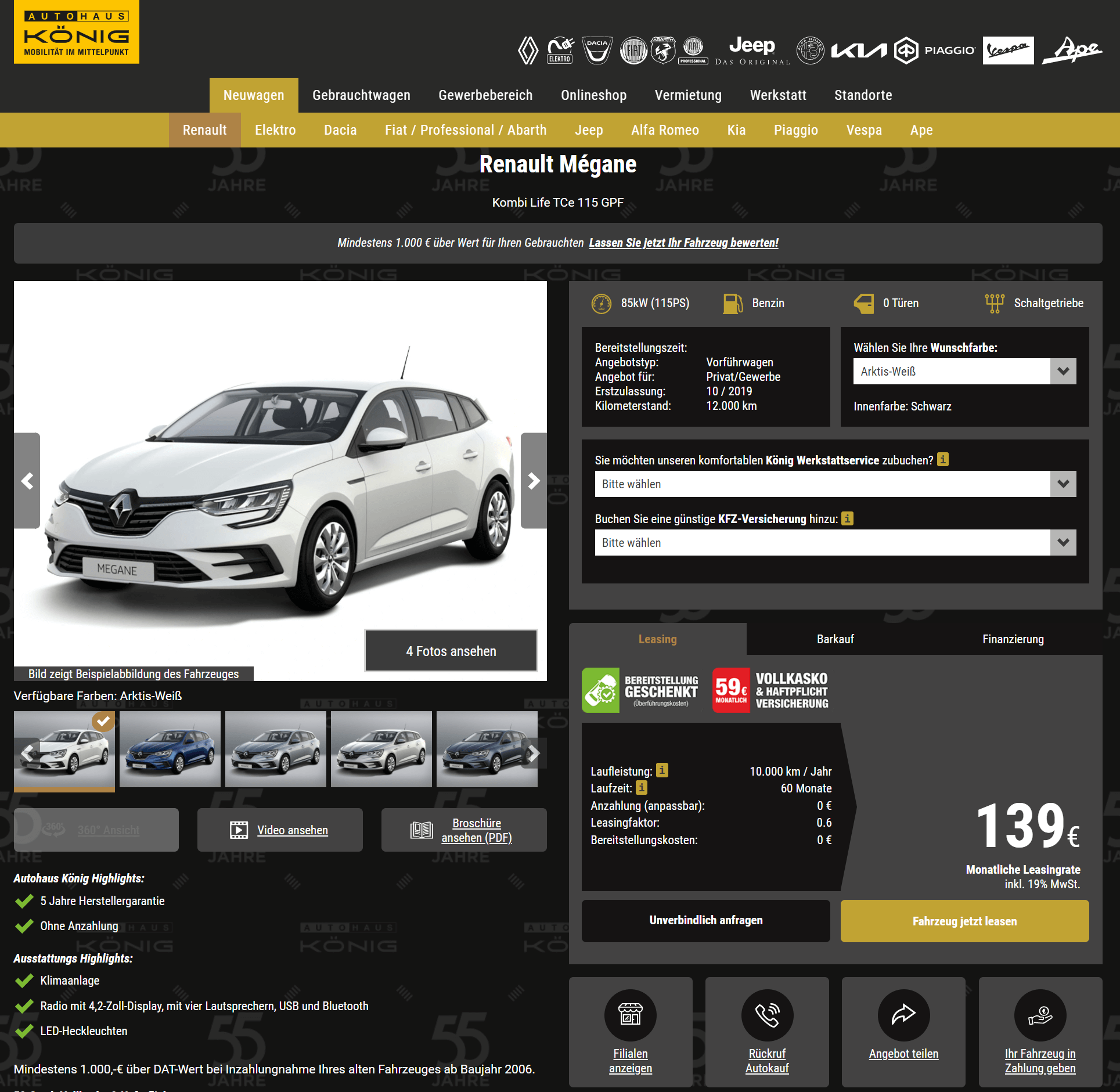This screenshot has width=1120, height=1092.
Task: Open the Gebrauchtwagen menu
Action: point(361,95)
